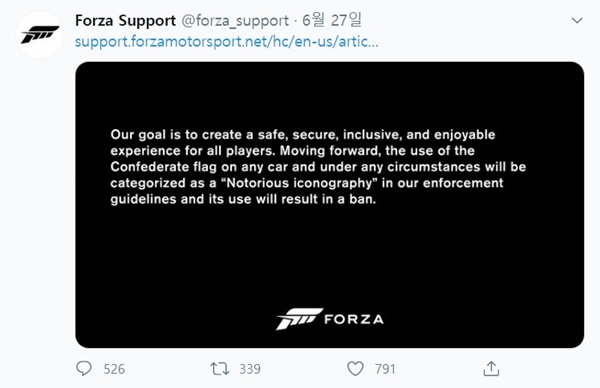
Task: Click the reply speech bubble icon
Action: point(84,368)
